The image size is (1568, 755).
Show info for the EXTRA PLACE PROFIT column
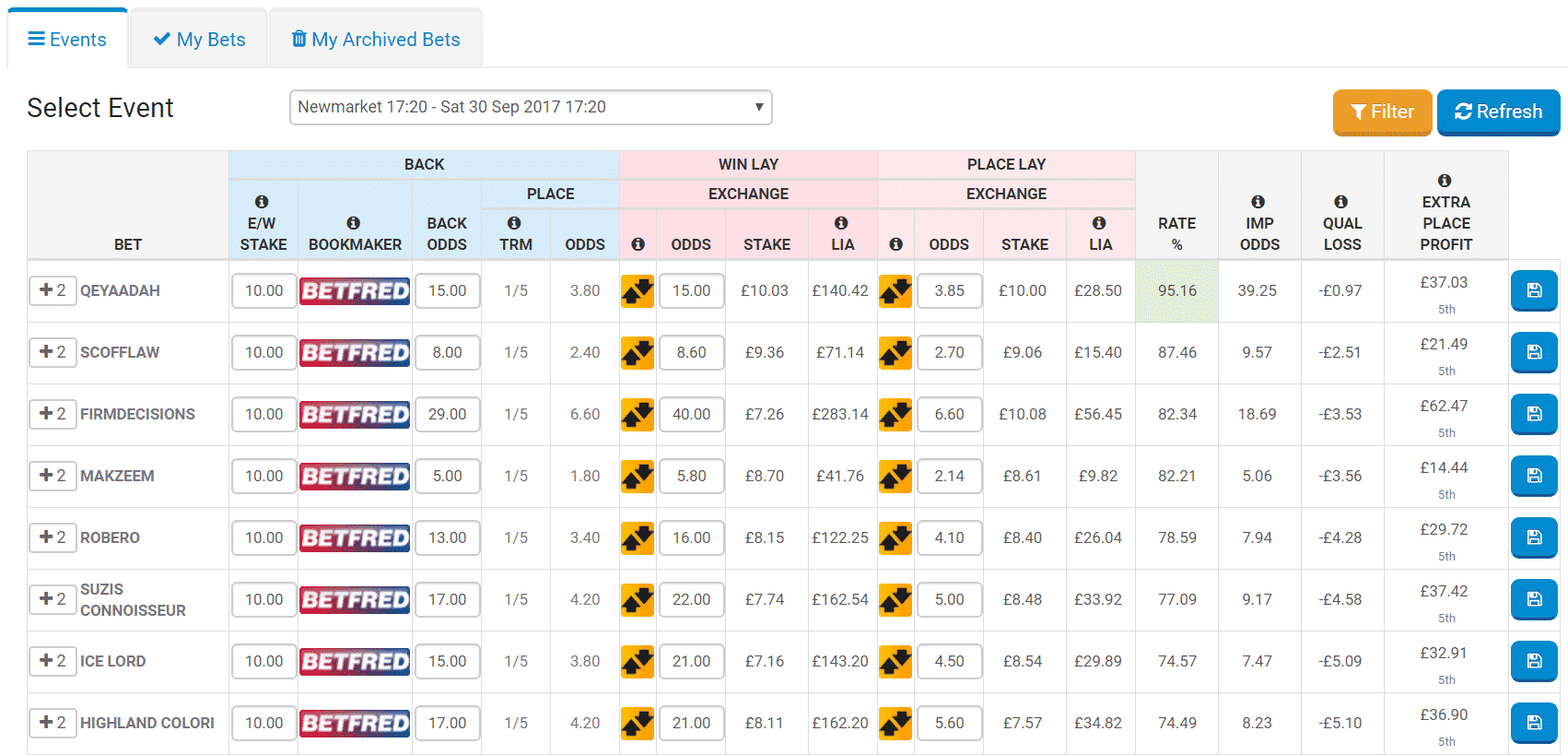pyautogui.click(x=1445, y=181)
